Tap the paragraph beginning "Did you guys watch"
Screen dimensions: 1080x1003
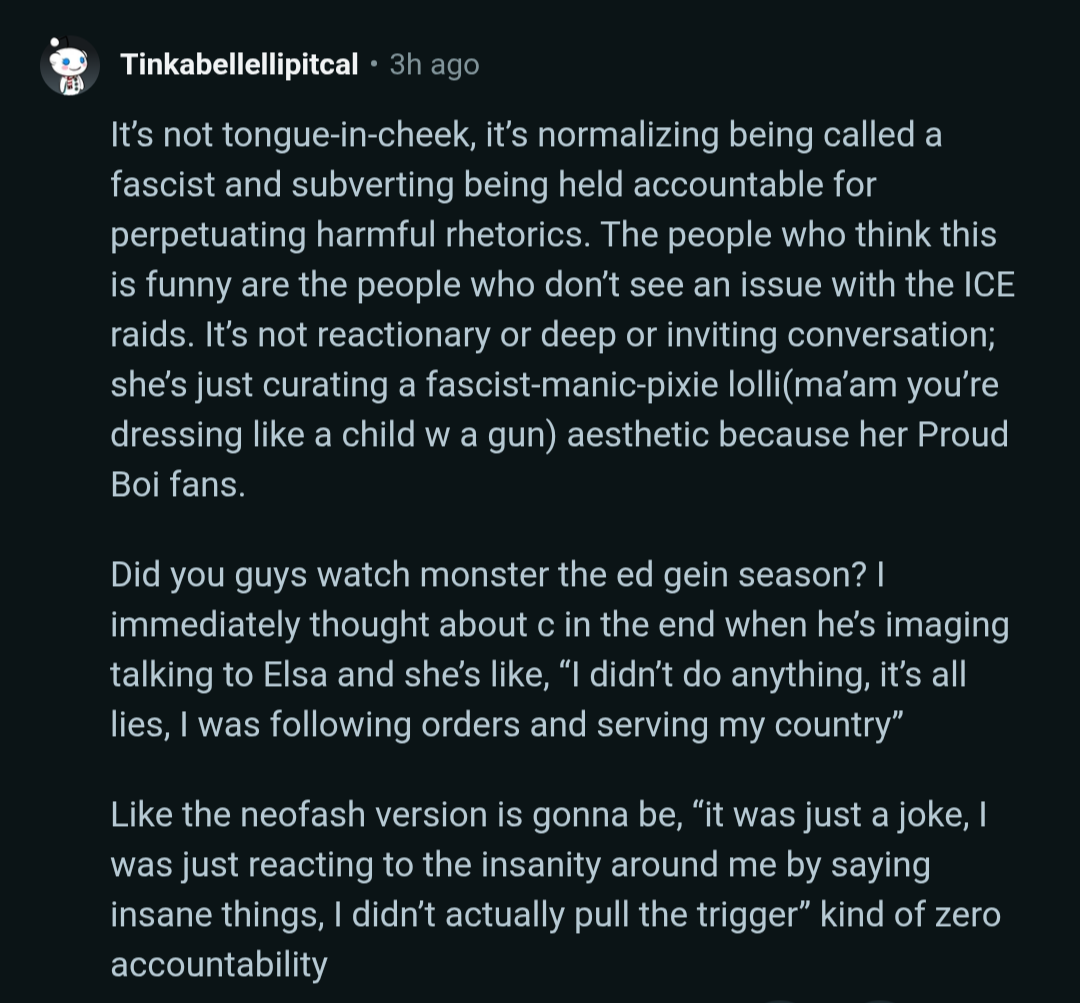coord(560,649)
